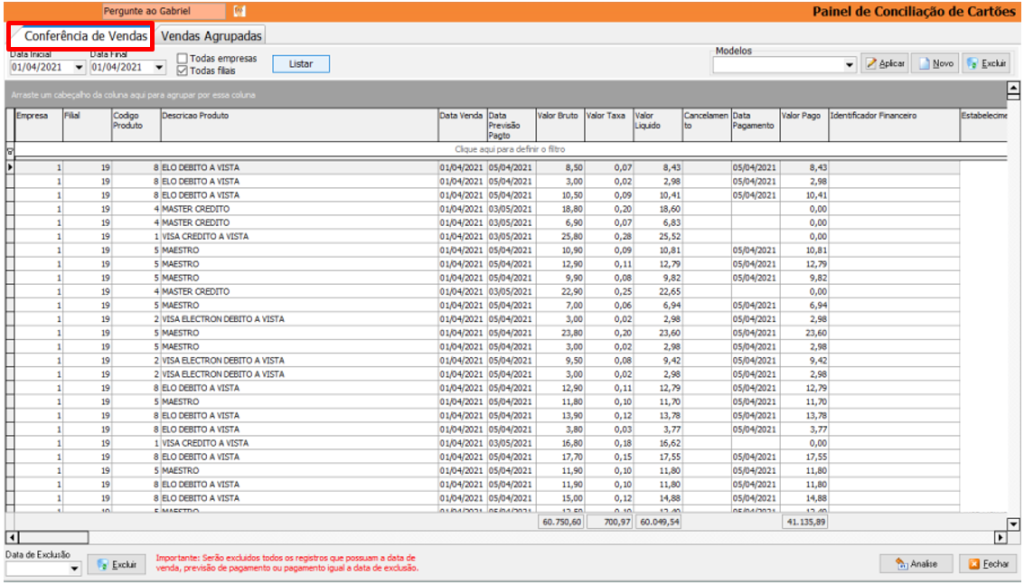Click the current-row arrow indicator in the grid

(10, 167)
